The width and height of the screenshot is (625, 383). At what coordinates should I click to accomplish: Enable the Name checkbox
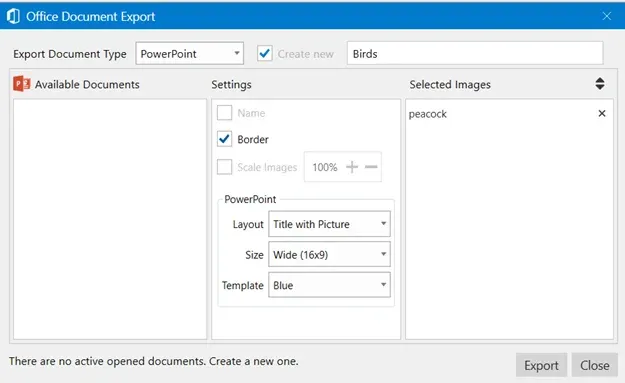224,113
